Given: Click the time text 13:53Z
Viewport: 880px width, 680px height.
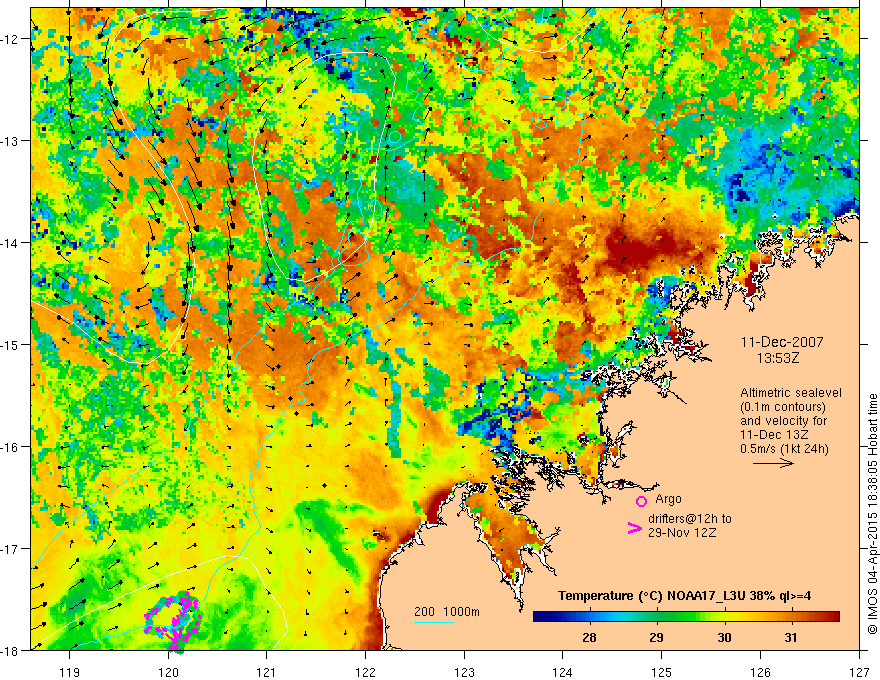Looking at the screenshot, I should coord(777,357).
